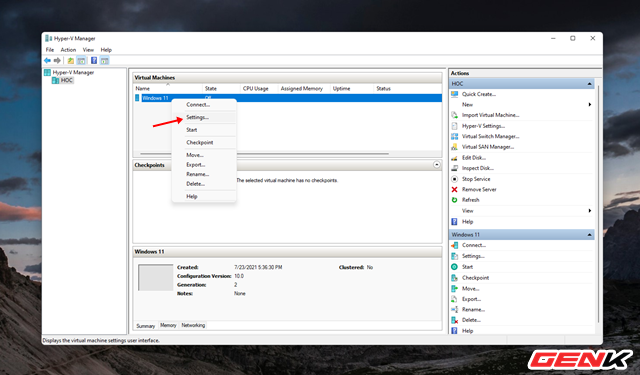Click Connect in Windows 11 actions pane
Screen dimensions: 640x375
coord(474,245)
